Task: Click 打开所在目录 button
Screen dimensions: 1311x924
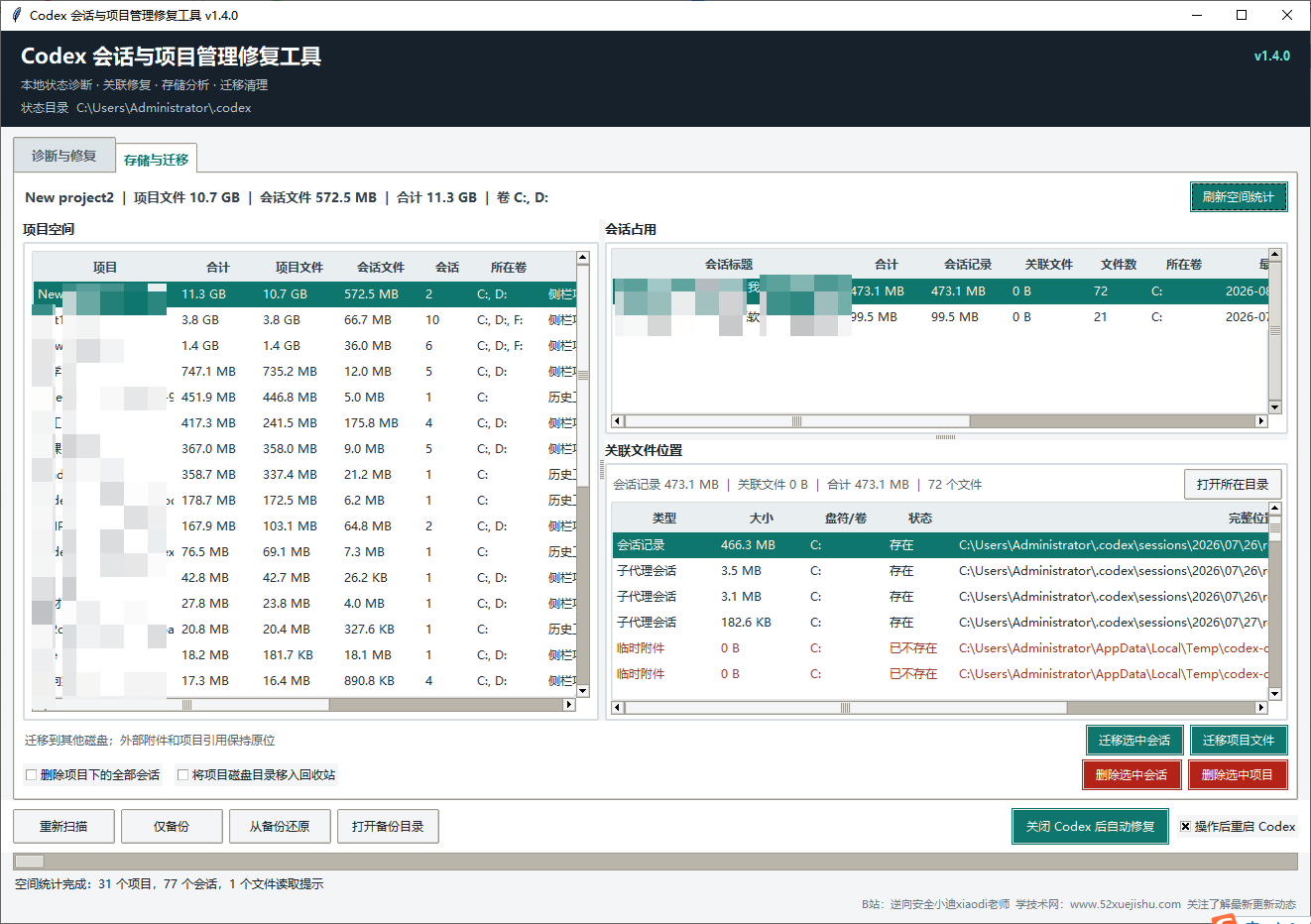Action: click(x=1233, y=484)
